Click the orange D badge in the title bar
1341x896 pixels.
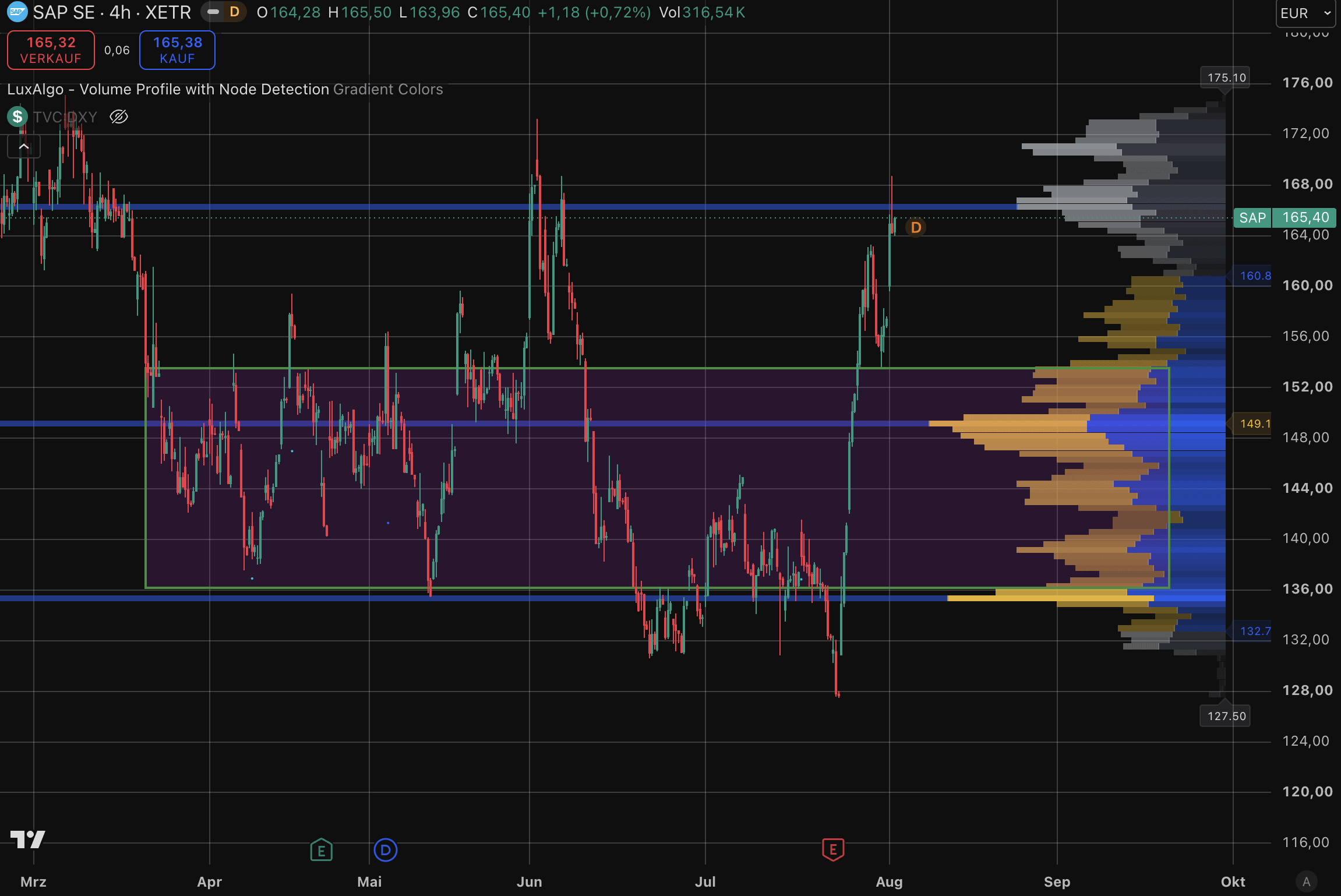[234, 12]
